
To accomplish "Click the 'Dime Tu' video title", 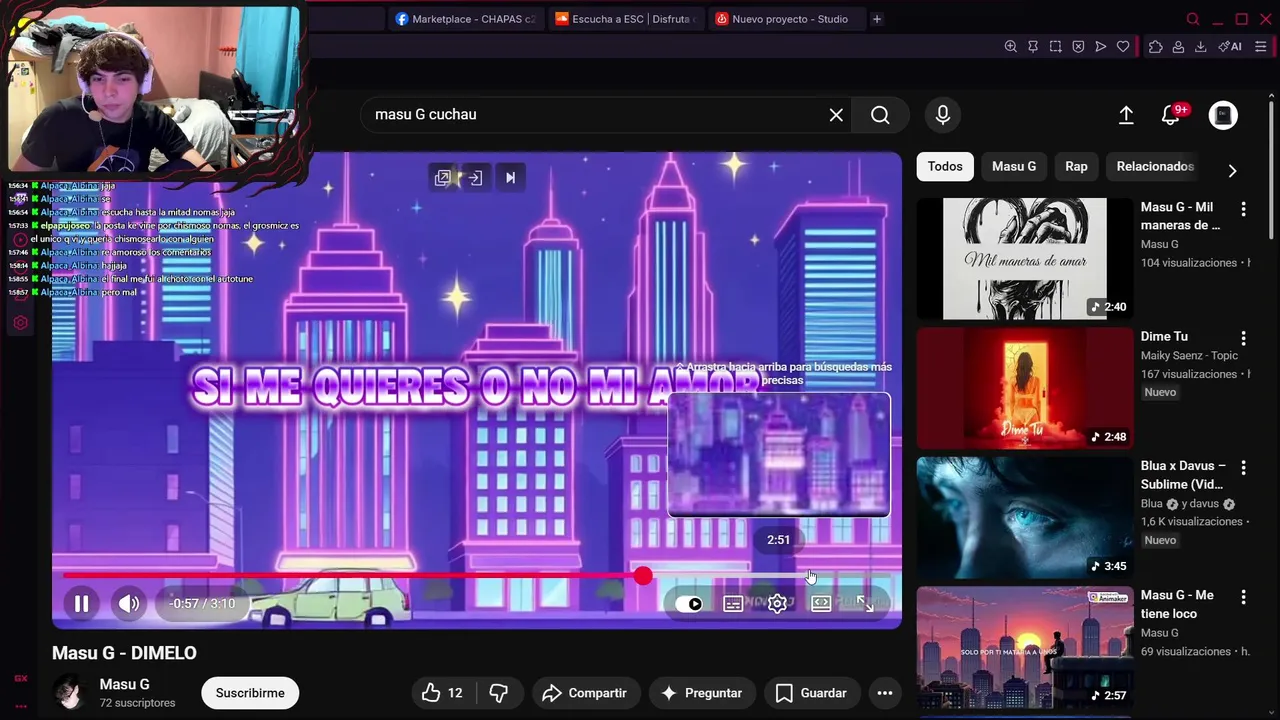I will 1164,336.
